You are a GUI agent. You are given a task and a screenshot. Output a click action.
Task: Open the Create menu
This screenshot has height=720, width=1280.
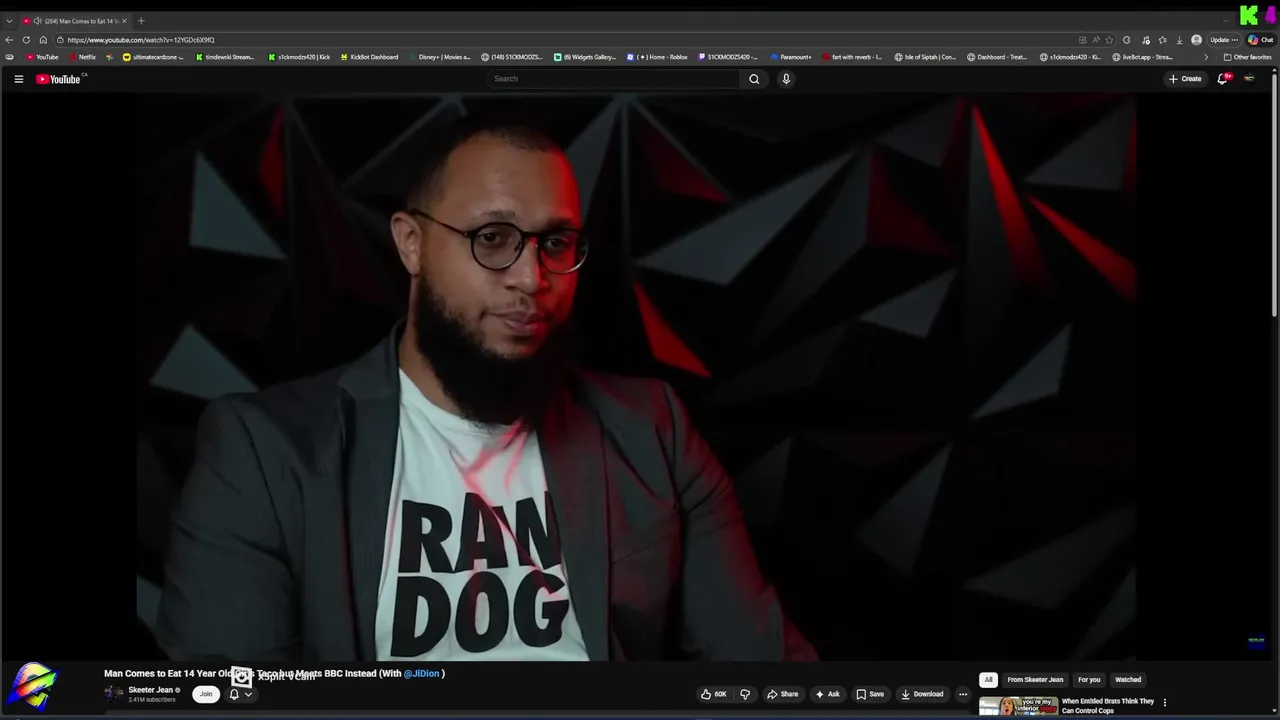[x=1185, y=79]
